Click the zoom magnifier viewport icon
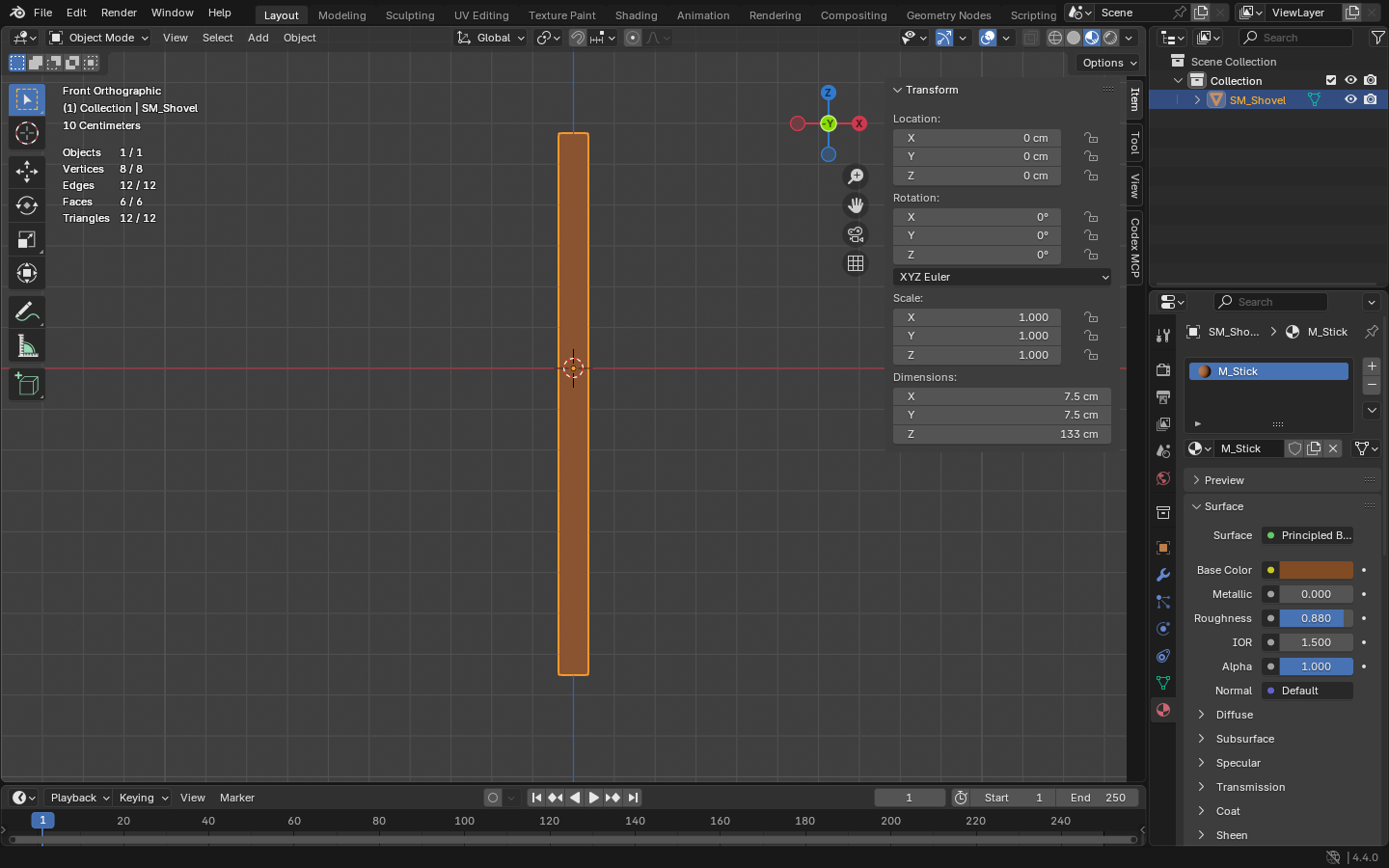1389x868 pixels. point(856,176)
